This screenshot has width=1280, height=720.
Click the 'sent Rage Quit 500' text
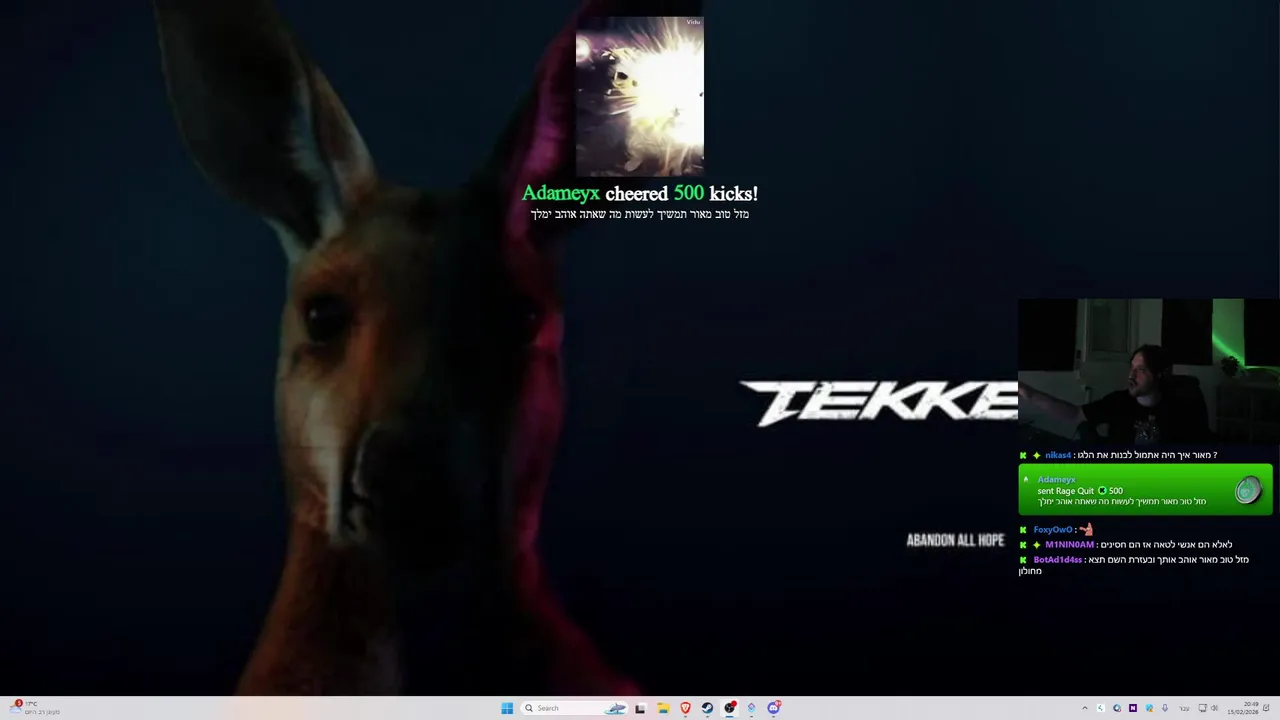(1080, 491)
